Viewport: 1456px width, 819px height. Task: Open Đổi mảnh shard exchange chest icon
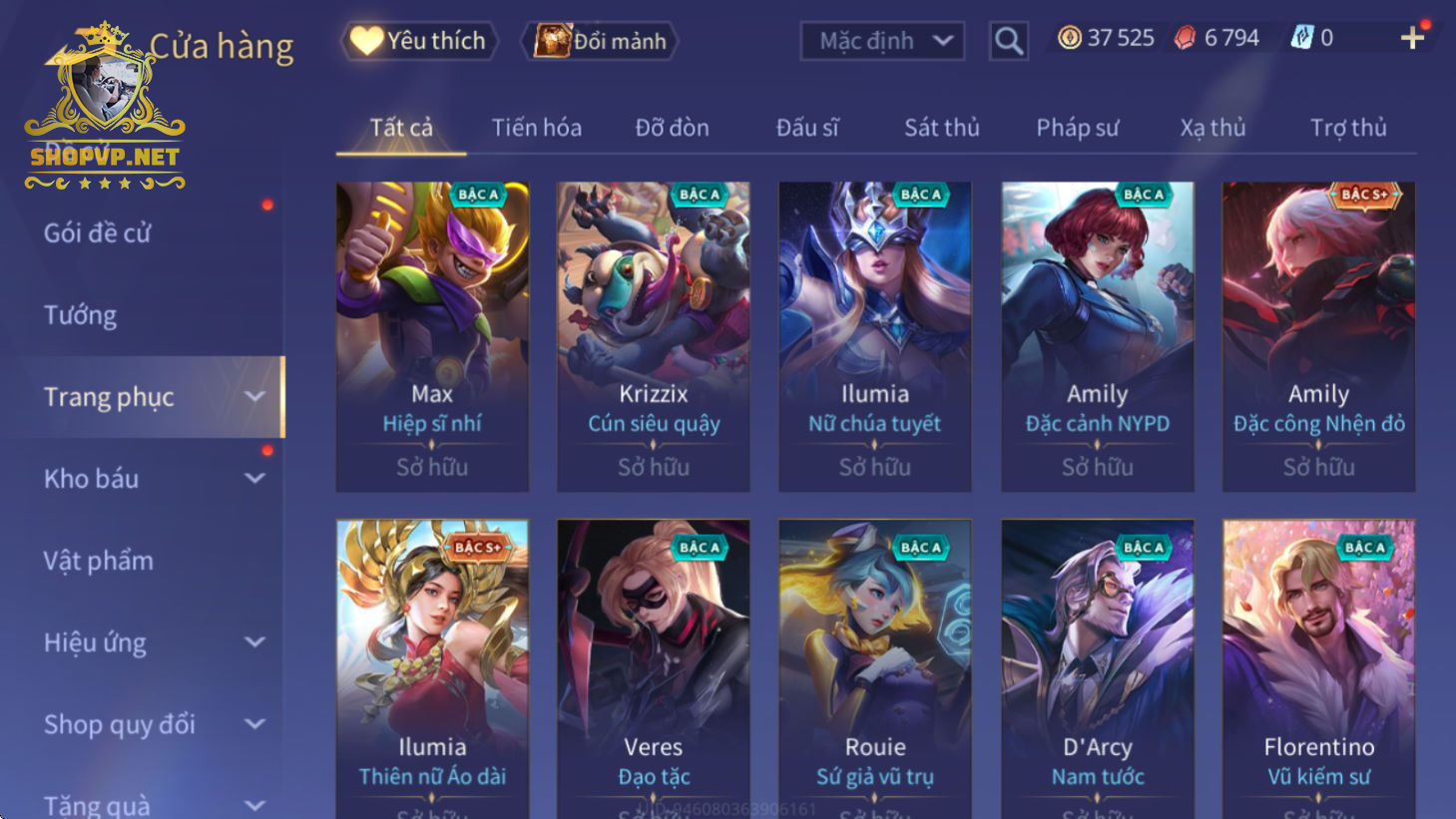600,41
